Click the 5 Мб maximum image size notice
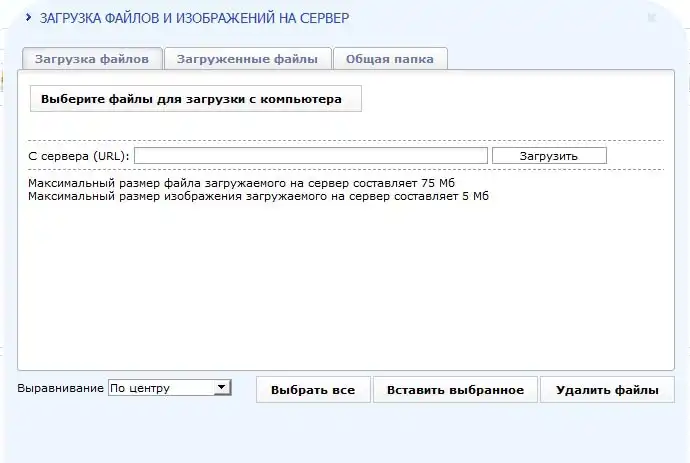690x463 pixels. point(258,197)
